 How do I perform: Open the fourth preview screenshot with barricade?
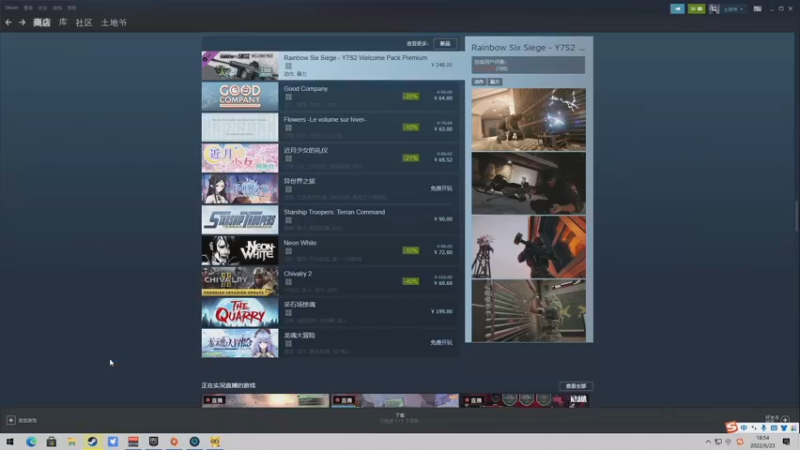pos(529,311)
